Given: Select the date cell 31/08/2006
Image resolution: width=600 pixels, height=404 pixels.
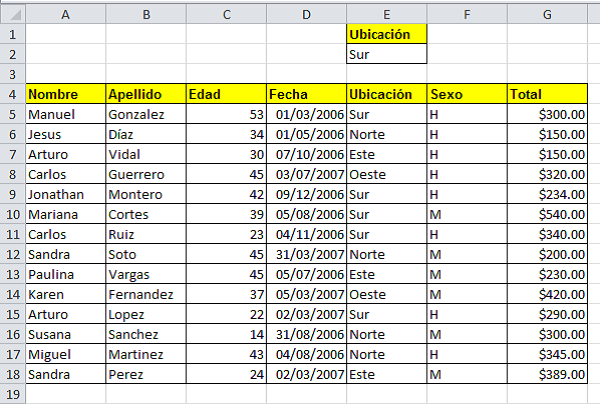Looking at the screenshot, I should coord(306,334).
